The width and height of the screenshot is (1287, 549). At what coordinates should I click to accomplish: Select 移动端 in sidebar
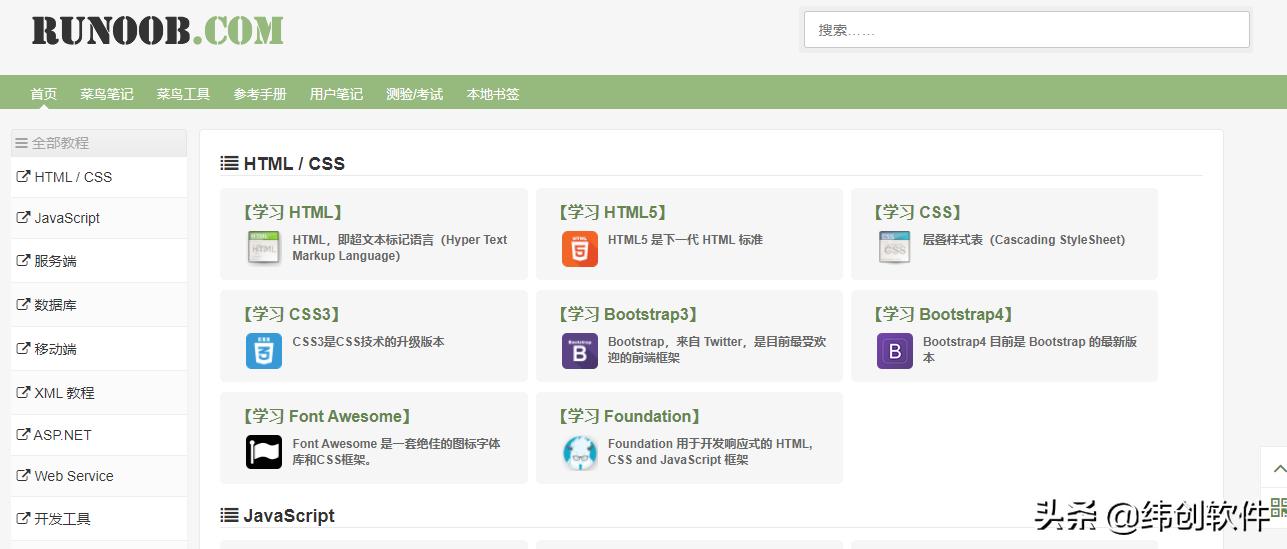pyautogui.click(x=99, y=349)
